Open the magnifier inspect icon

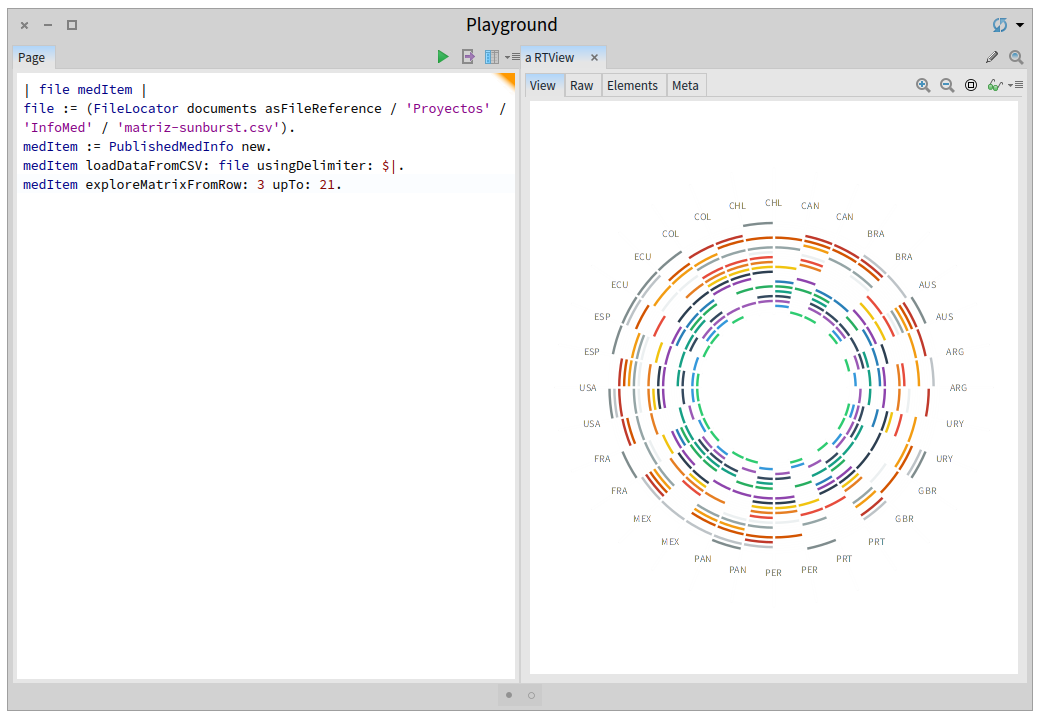[1016, 57]
